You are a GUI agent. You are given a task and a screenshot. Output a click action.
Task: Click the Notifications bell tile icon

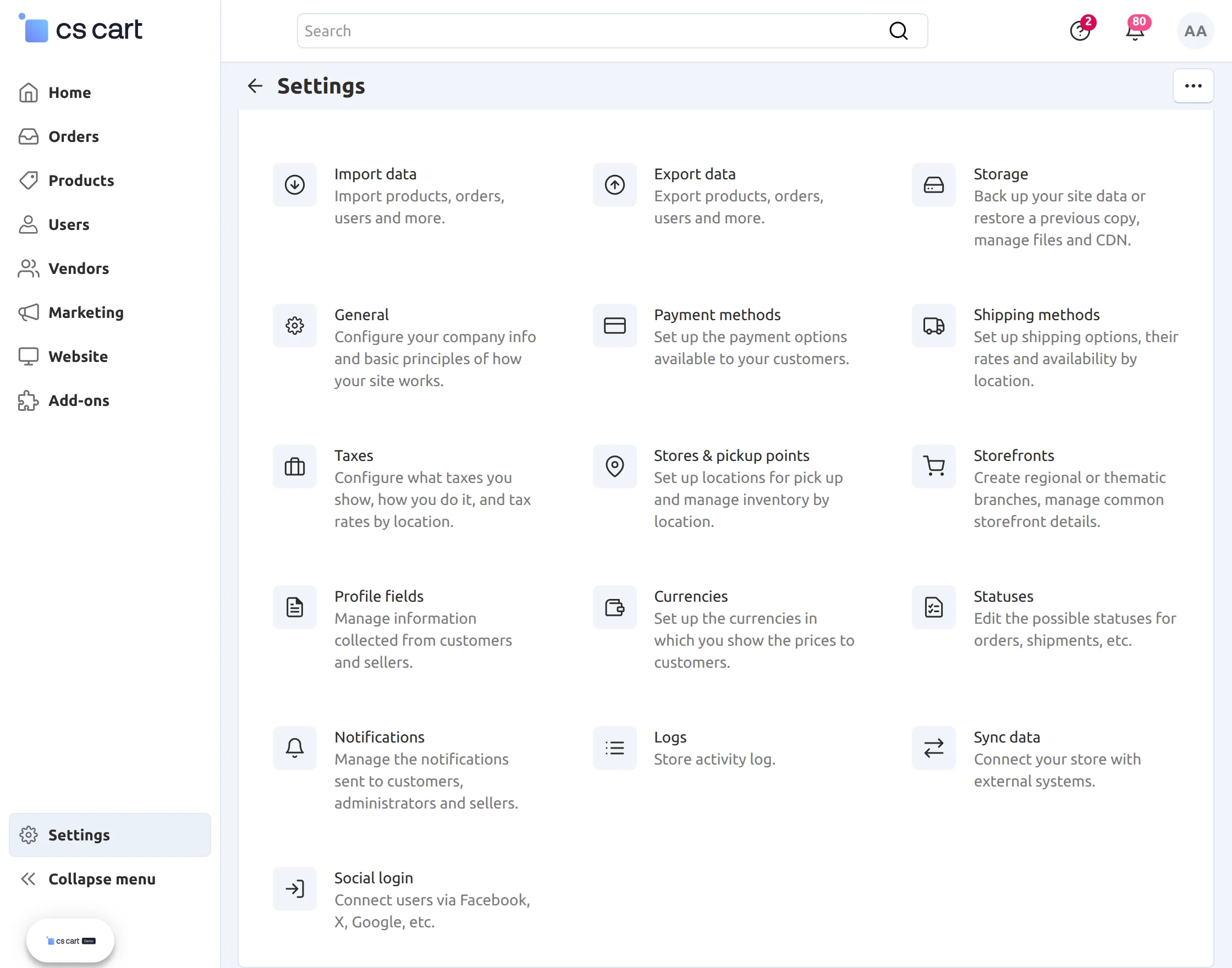point(295,748)
